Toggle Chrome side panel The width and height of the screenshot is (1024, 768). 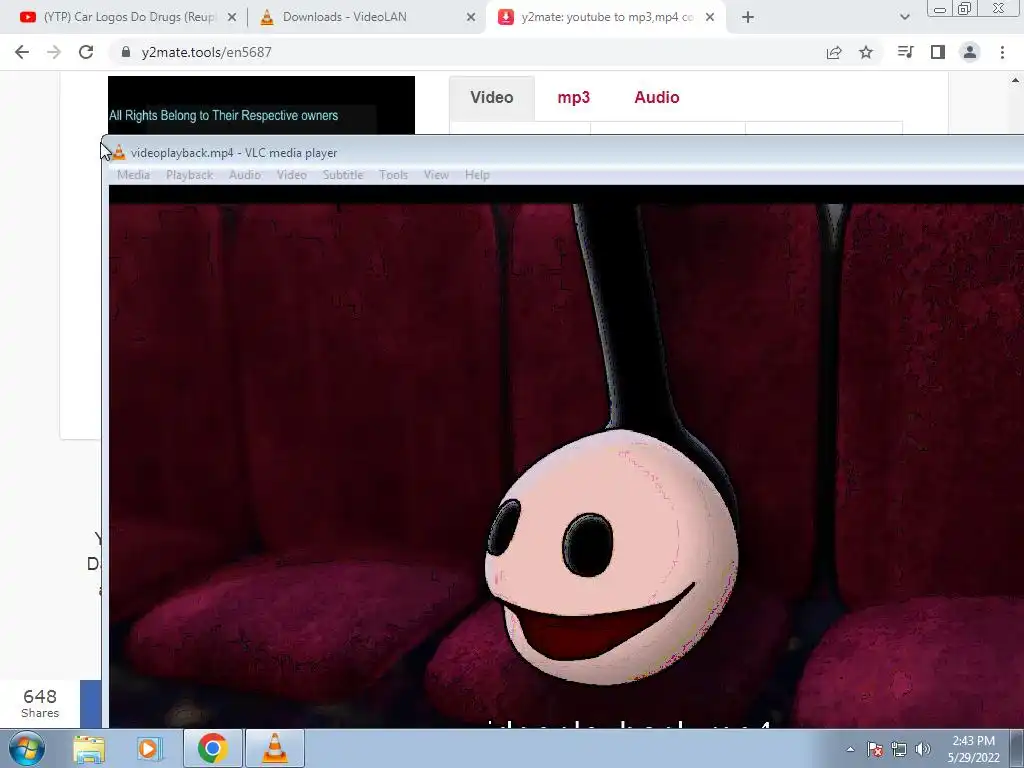938,52
